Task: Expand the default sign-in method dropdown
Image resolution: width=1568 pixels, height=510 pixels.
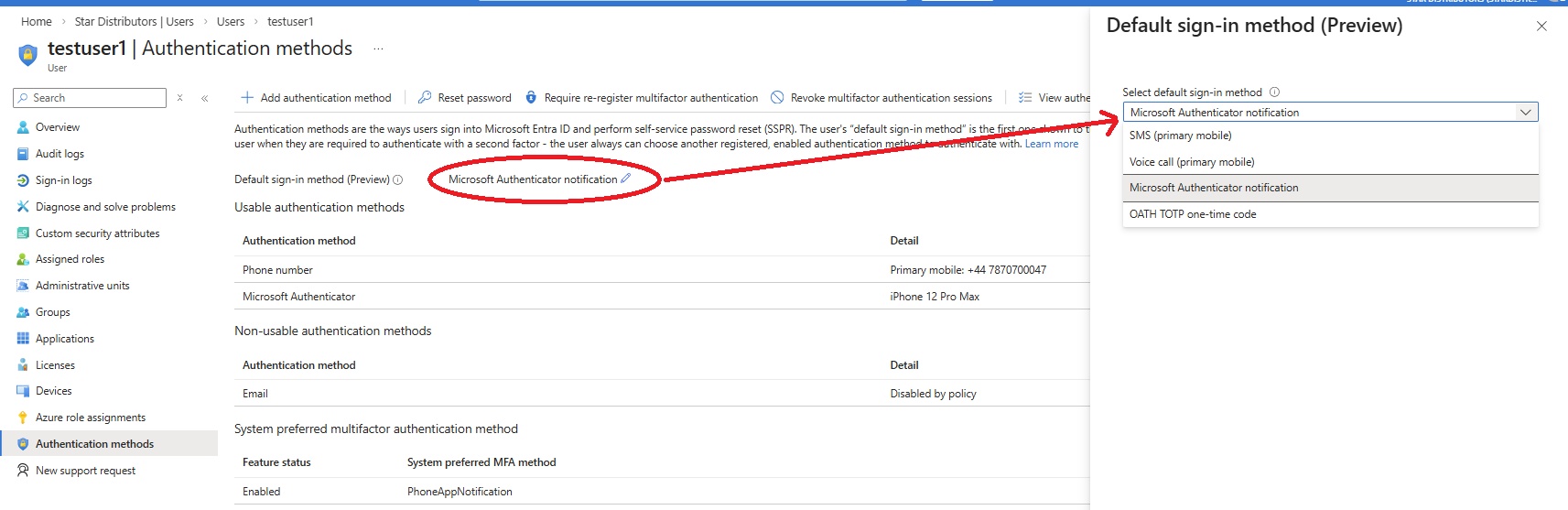Action: 1525,113
